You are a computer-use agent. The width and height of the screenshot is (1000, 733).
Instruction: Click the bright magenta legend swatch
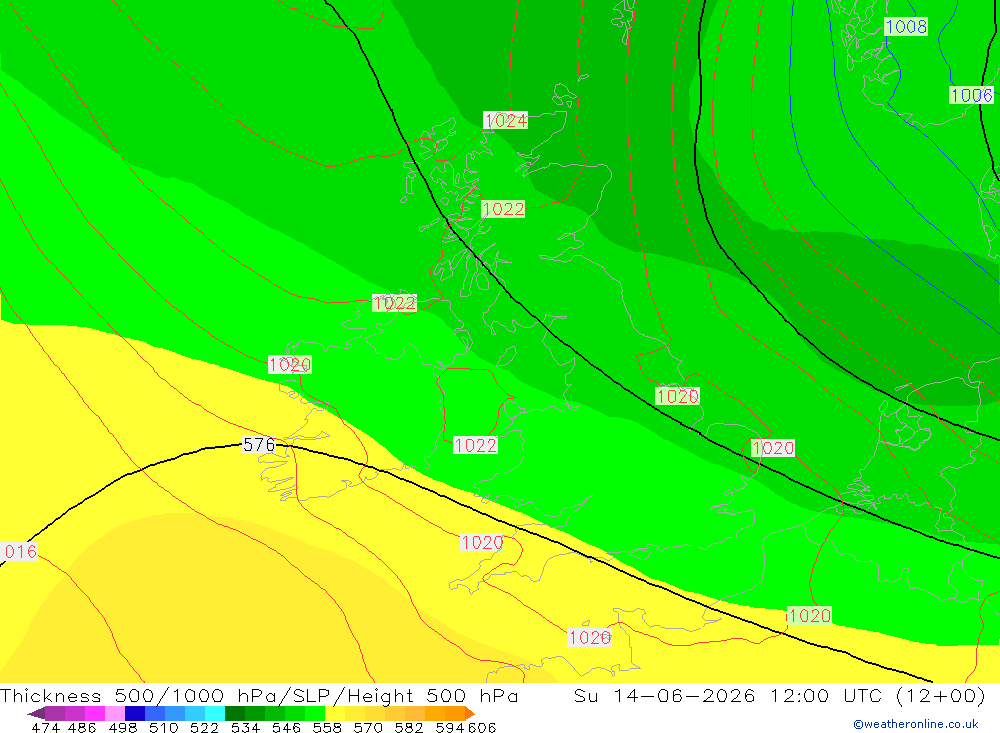click(94, 713)
